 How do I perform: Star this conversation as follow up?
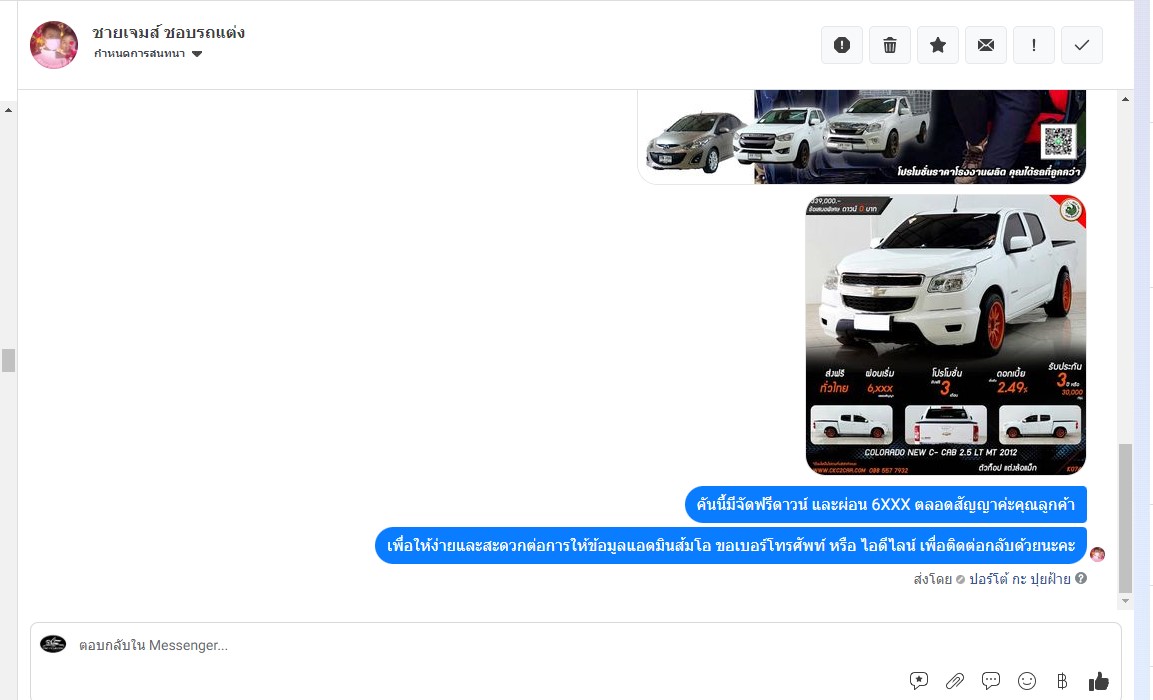pyautogui.click(x=938, y=45)
